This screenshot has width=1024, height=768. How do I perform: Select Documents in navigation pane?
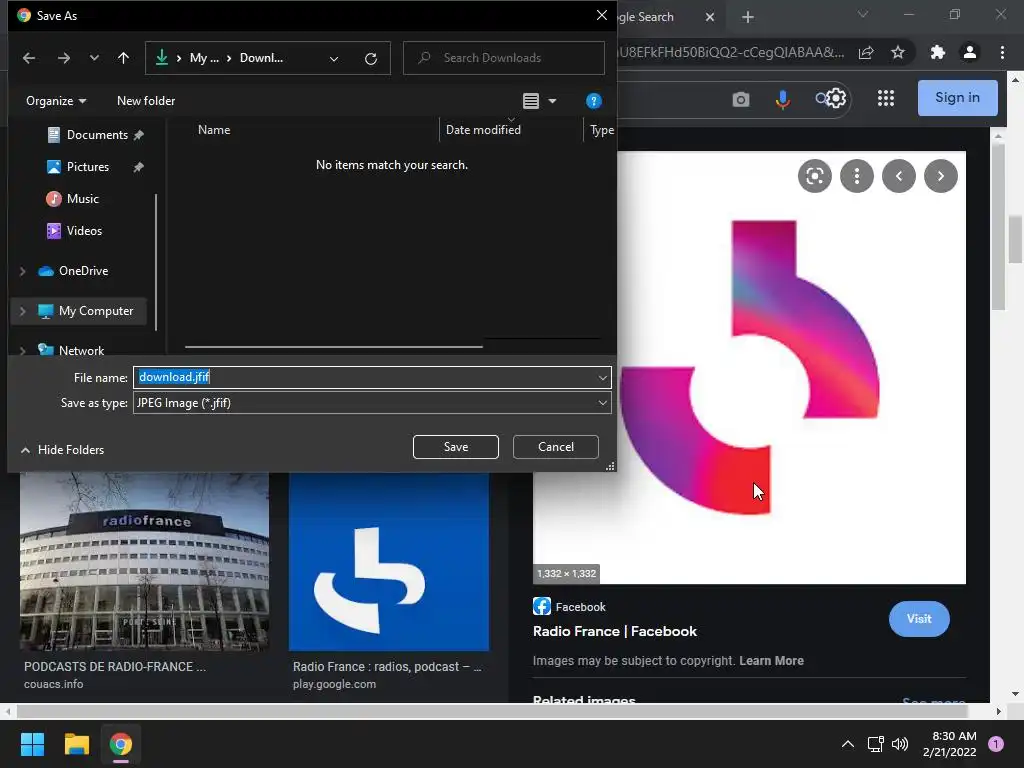tap(97, 135)
